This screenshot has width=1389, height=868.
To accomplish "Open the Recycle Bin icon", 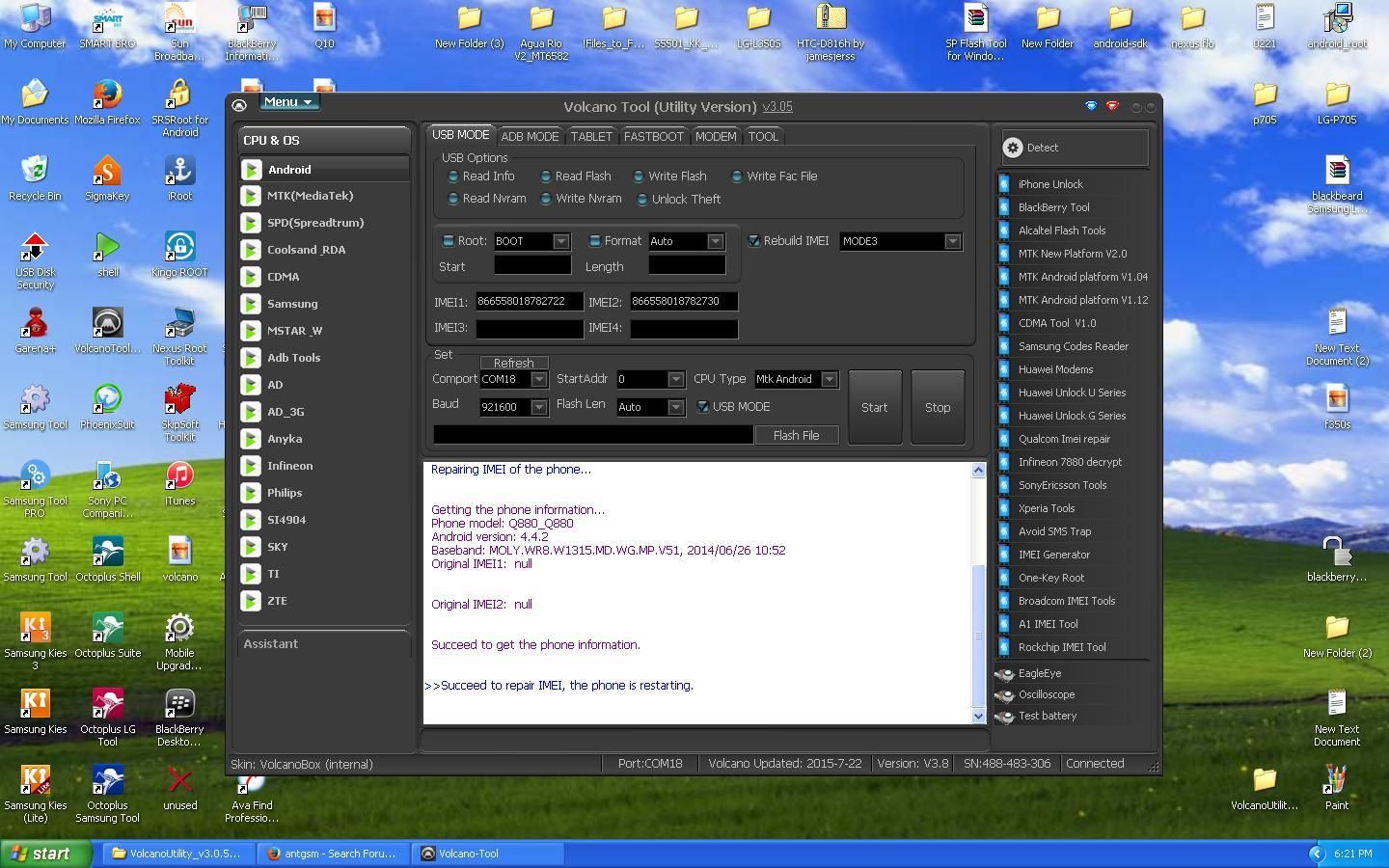I will click(35, 177).
